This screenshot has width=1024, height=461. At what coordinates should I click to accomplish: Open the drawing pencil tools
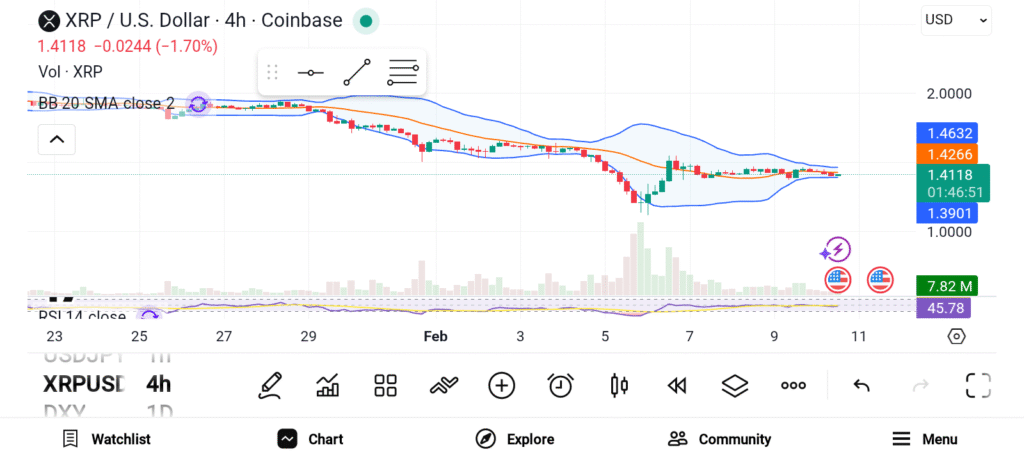tap(269, 385)
